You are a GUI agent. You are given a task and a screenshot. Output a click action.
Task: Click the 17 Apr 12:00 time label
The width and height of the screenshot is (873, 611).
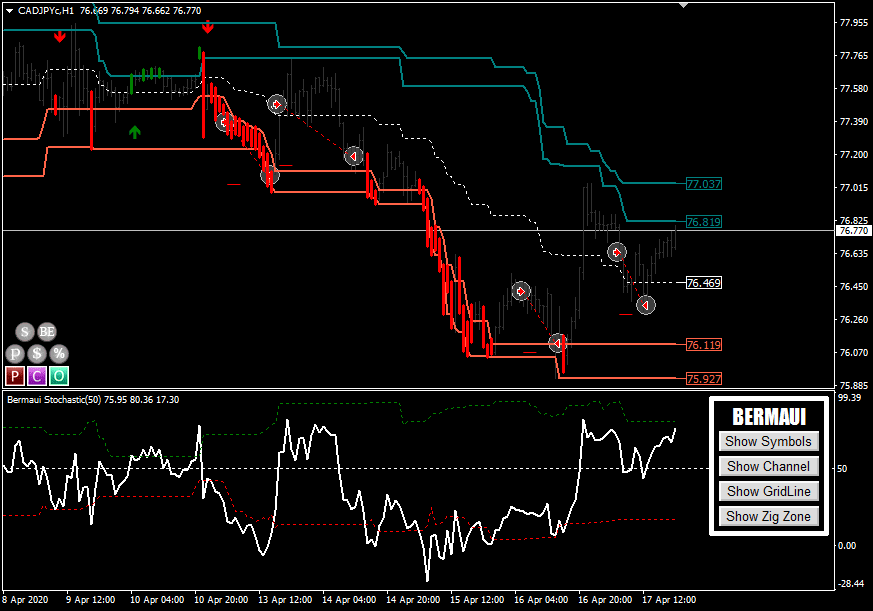[x=669, y=600]
